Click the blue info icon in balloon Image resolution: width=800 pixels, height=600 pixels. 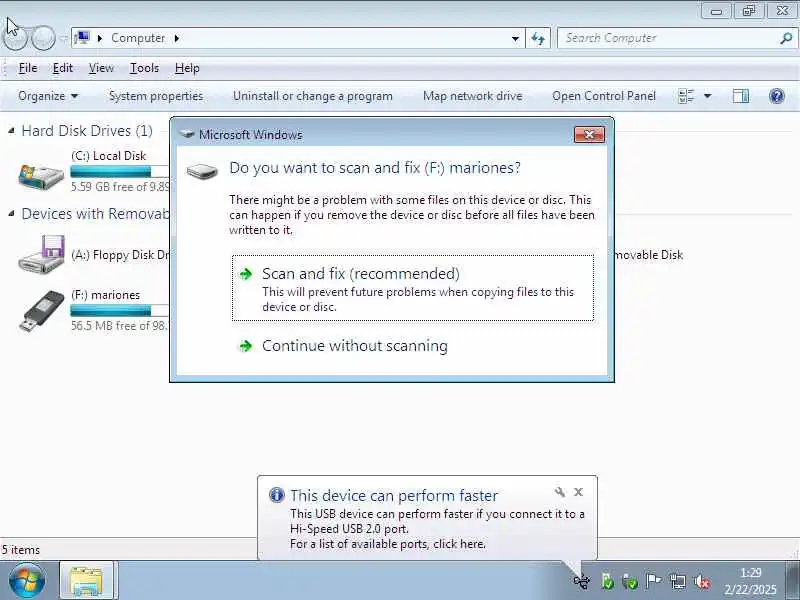[x=277, y=495]
